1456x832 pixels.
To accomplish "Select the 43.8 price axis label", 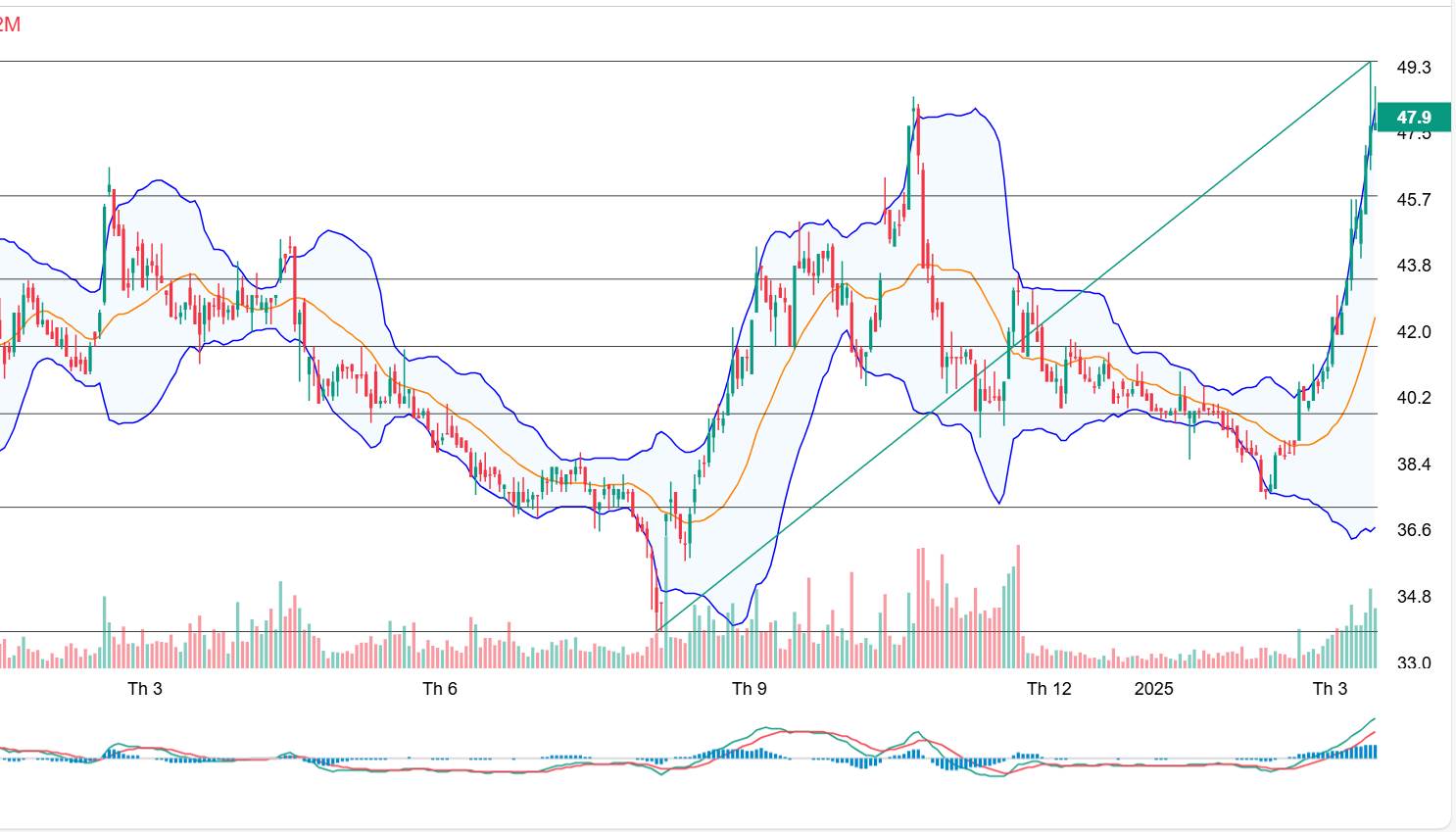I will click(x=1414, y=266).
